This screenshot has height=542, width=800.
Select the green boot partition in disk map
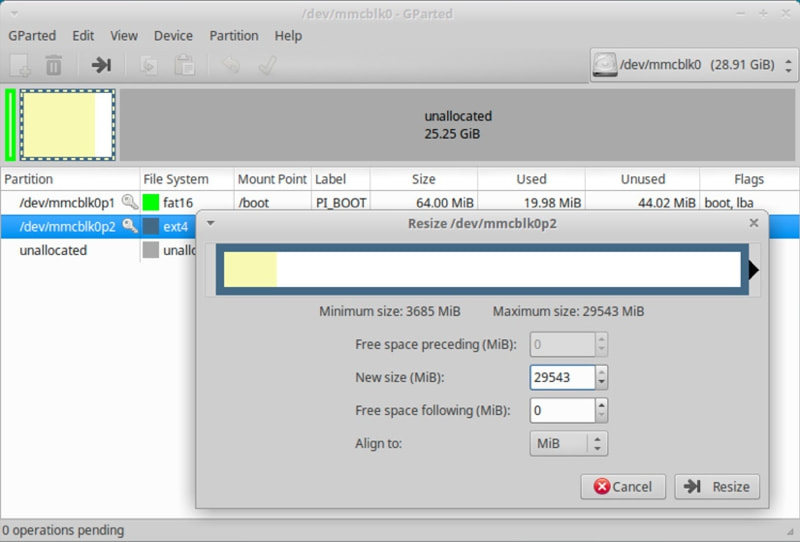(10, 125)
